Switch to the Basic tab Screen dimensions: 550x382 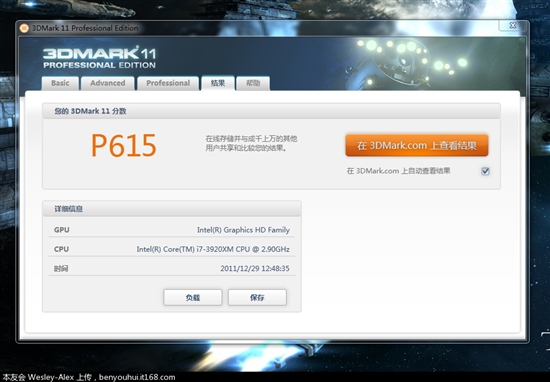(x=60, y=83)
